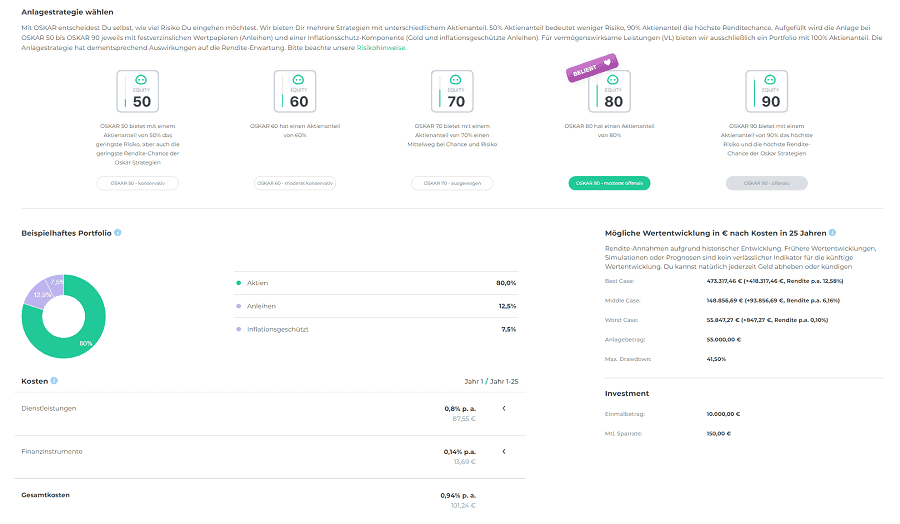Click the Inflationsgeschützt legend dot
The image size is (900, 524).
239,329
